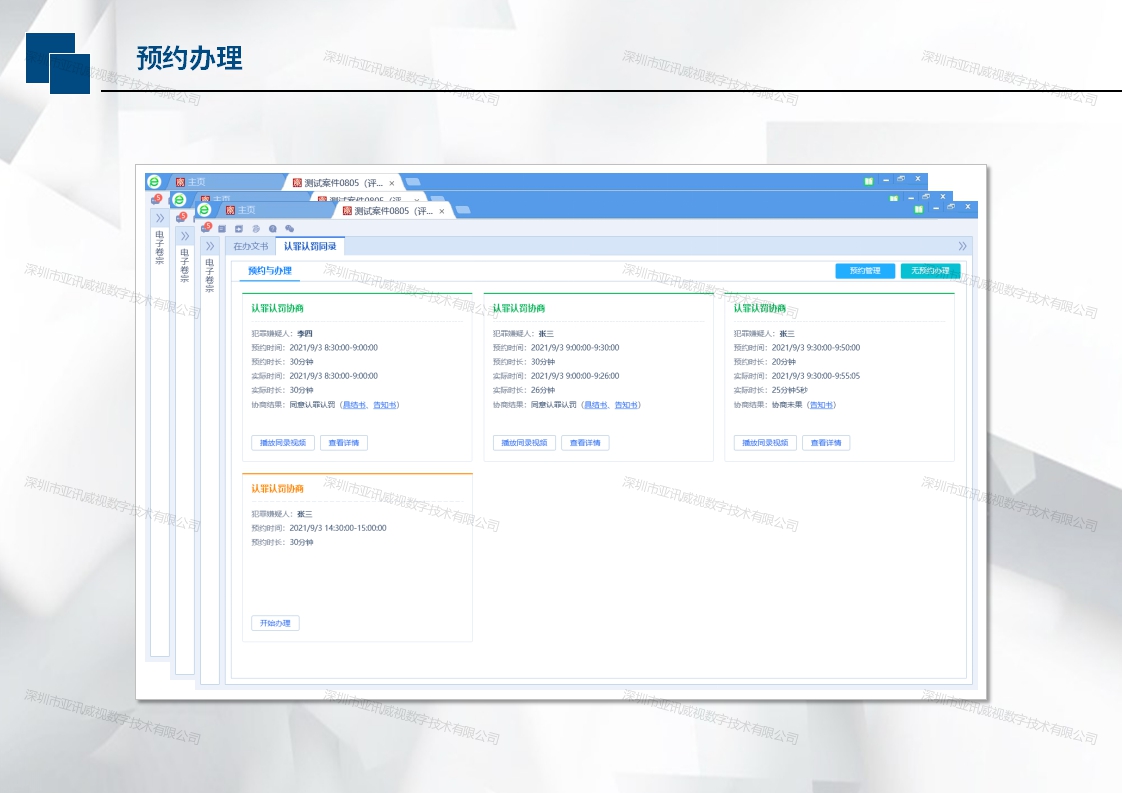The image size is (1122, 793).
Task: Expand the 电子卷宗 side panel in rearmost window
Action: coord(160,218)
